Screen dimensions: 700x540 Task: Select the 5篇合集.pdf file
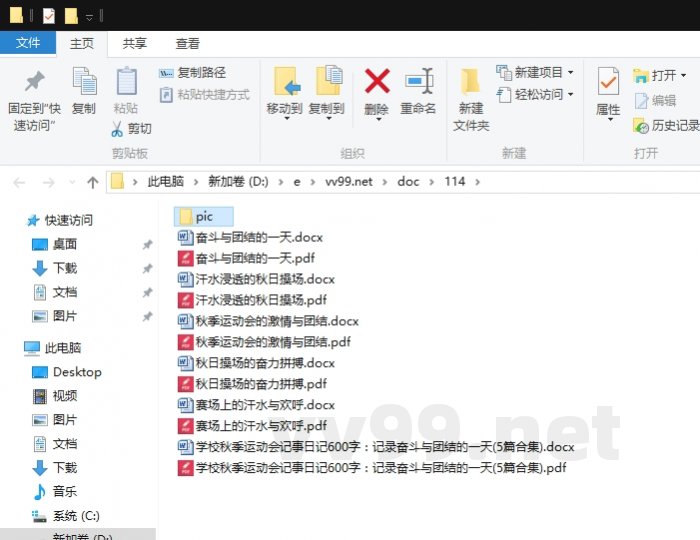pos(372,468)
